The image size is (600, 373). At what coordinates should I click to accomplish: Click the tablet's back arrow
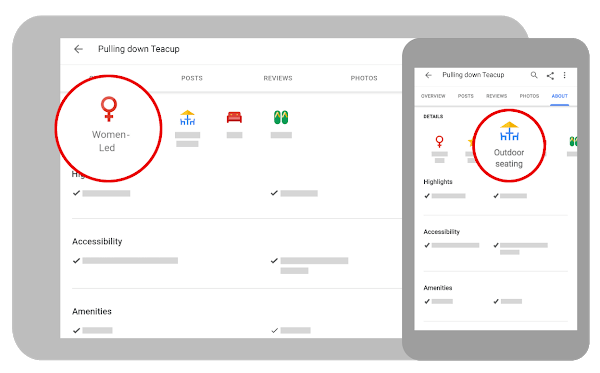[78, 49]
